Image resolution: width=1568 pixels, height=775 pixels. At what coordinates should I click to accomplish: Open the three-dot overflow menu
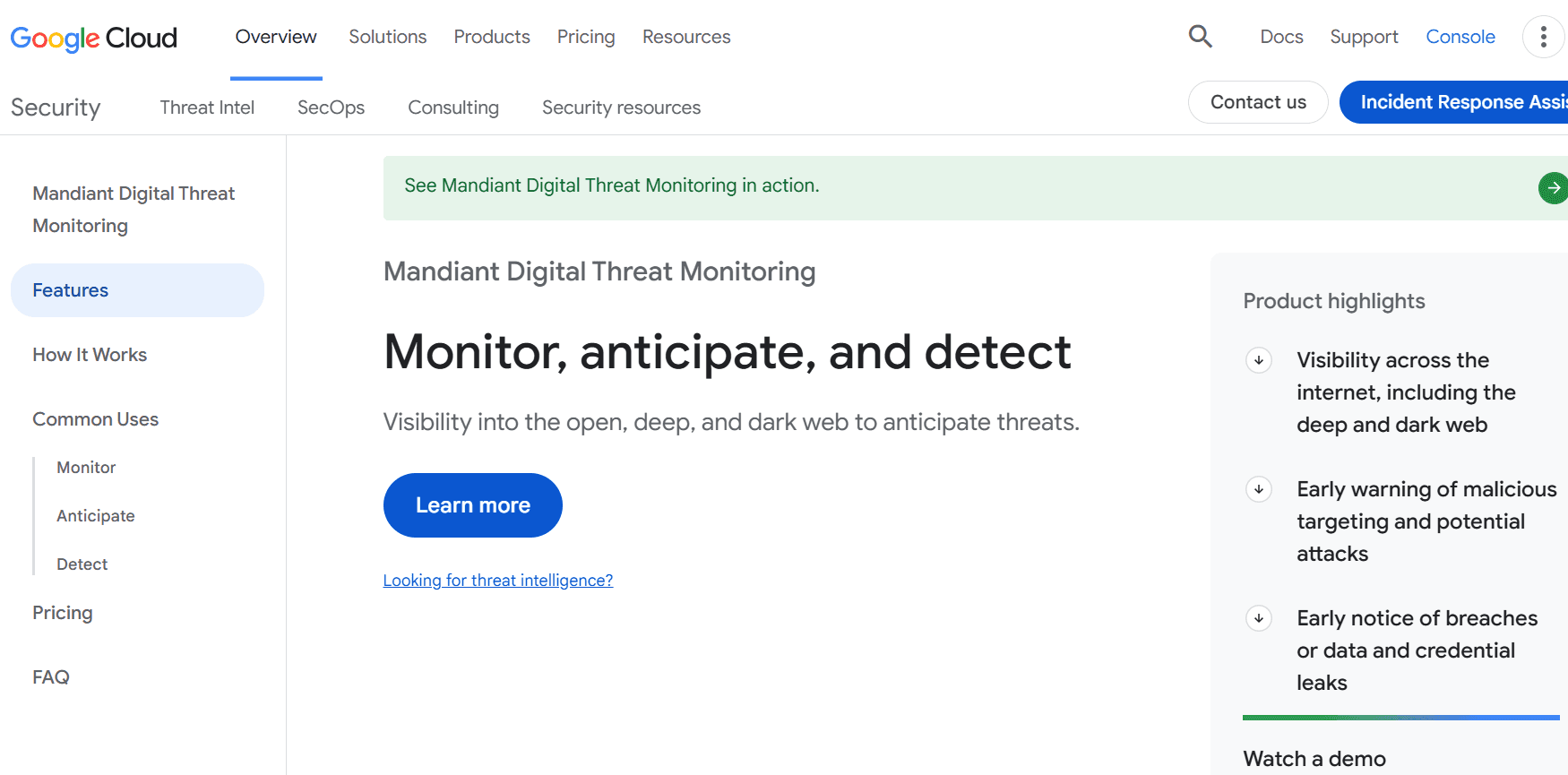tap(1543, 37)
